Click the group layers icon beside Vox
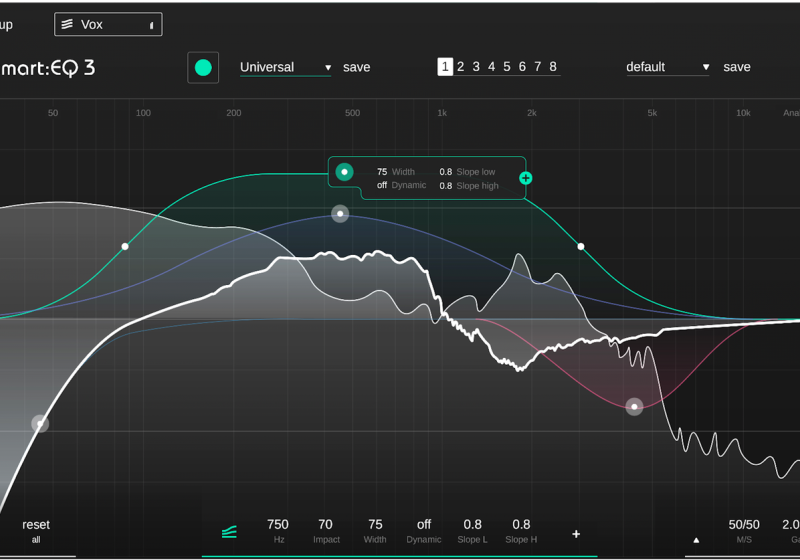The image size is (800, 560). [x=66, y=24]
